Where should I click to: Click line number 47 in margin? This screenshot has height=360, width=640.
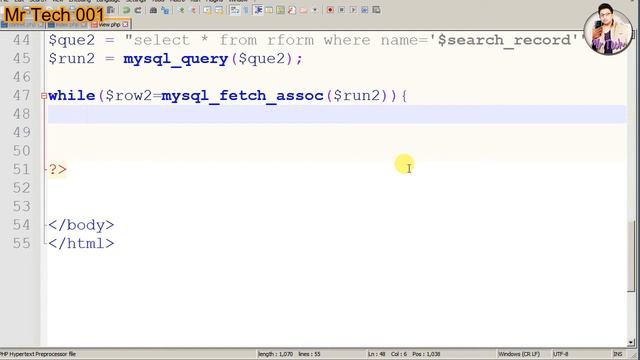[22, 96]
